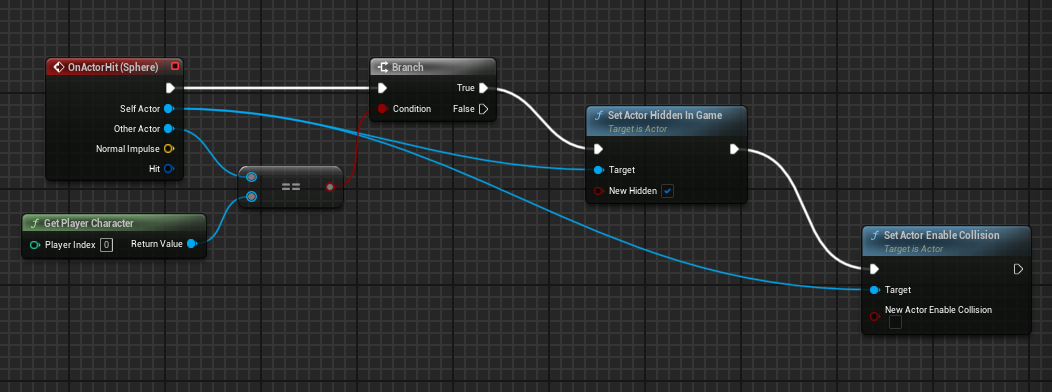
Task: Click the Branch exec input pin
Action: click(x=382, y=88)
